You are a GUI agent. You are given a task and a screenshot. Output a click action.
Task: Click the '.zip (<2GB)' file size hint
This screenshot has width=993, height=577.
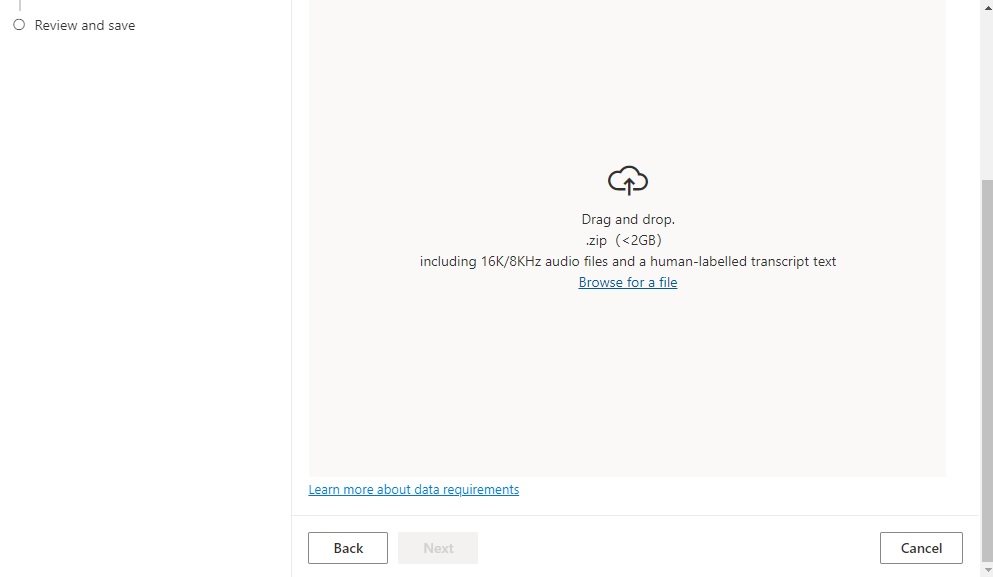[624, 240]
